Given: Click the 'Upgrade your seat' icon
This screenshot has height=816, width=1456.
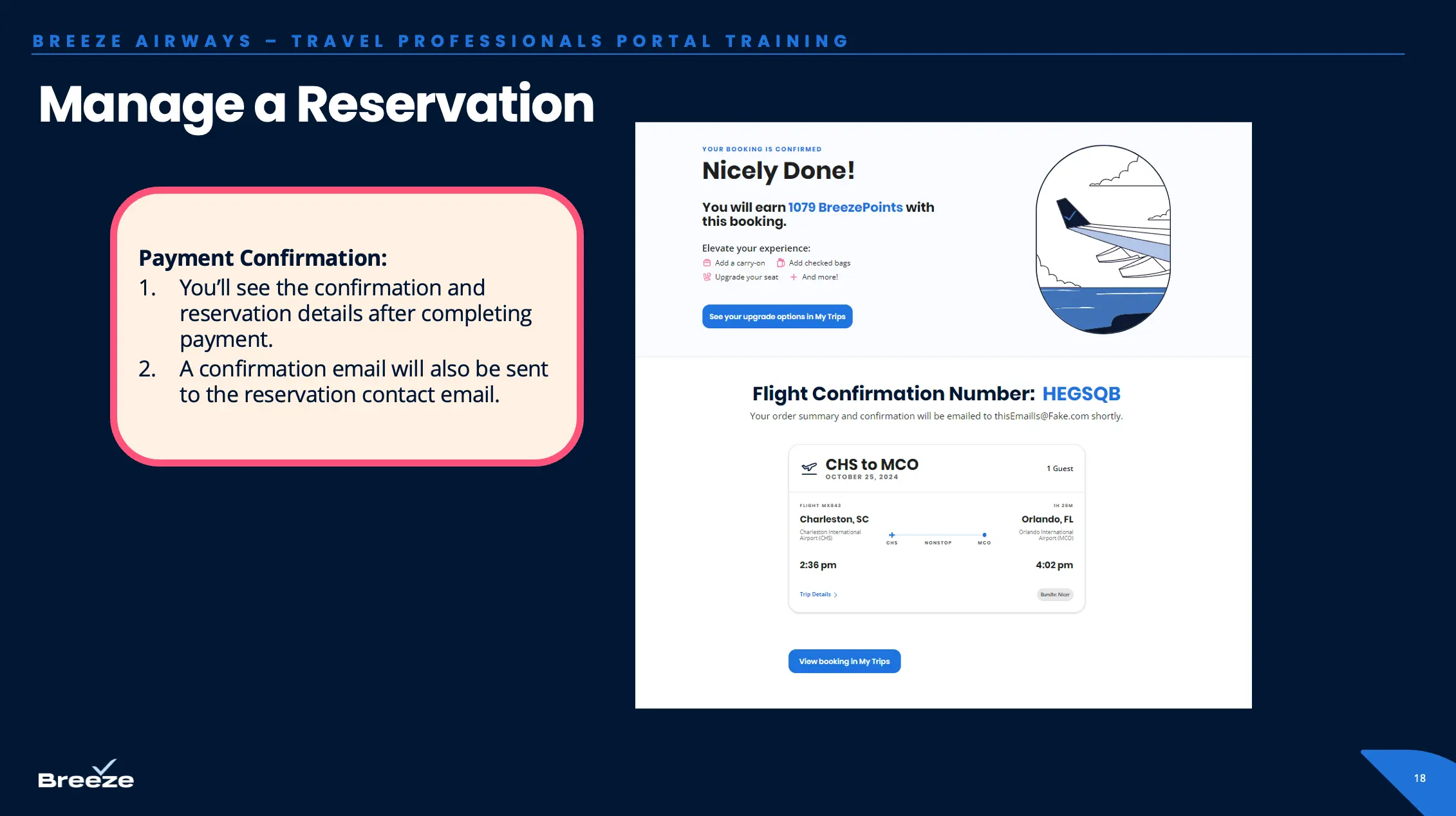Looking at the screenshot, I should coord(707,277).
